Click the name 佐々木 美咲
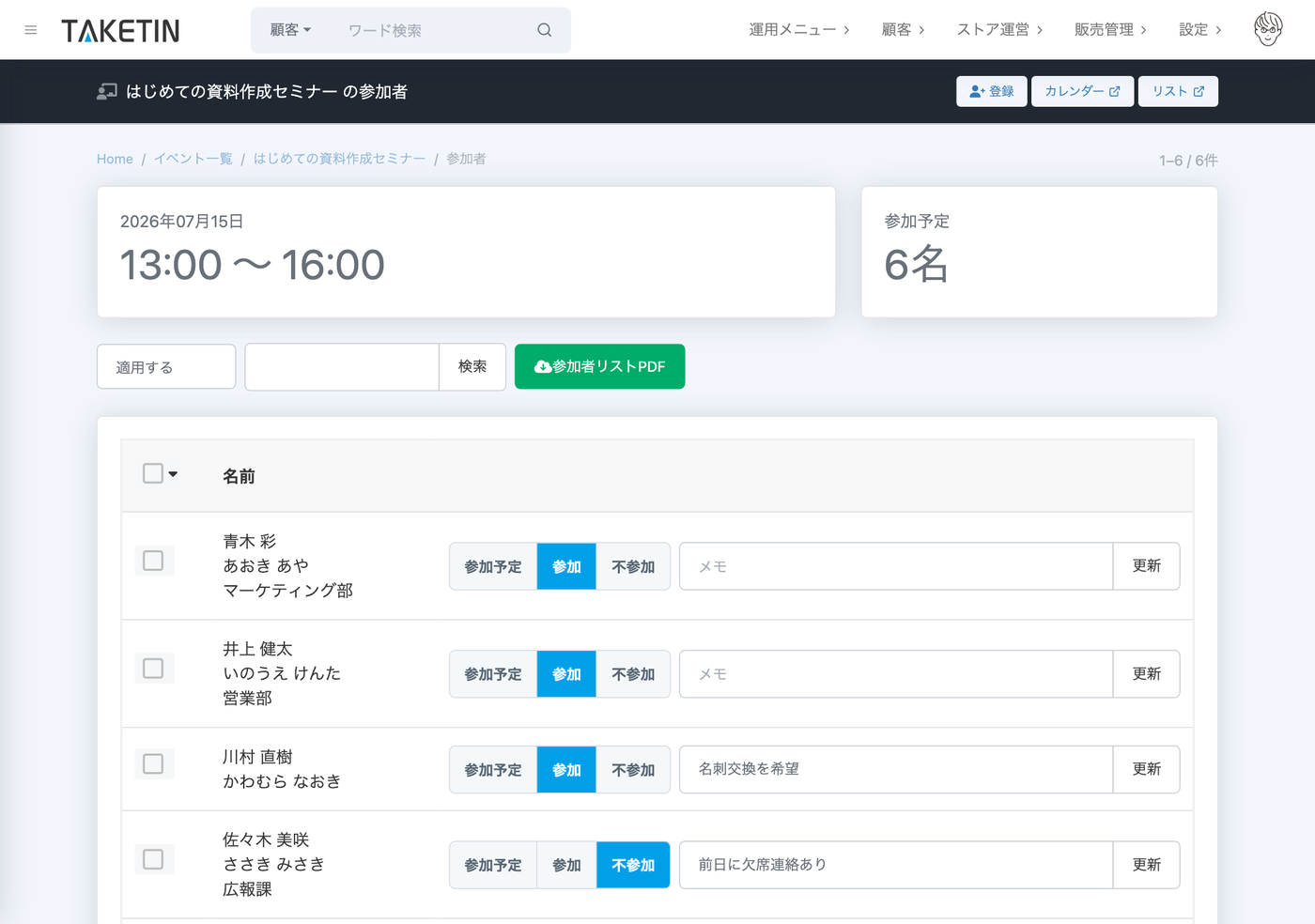Viewport: 1315px width, 924px height. (266, 839)
